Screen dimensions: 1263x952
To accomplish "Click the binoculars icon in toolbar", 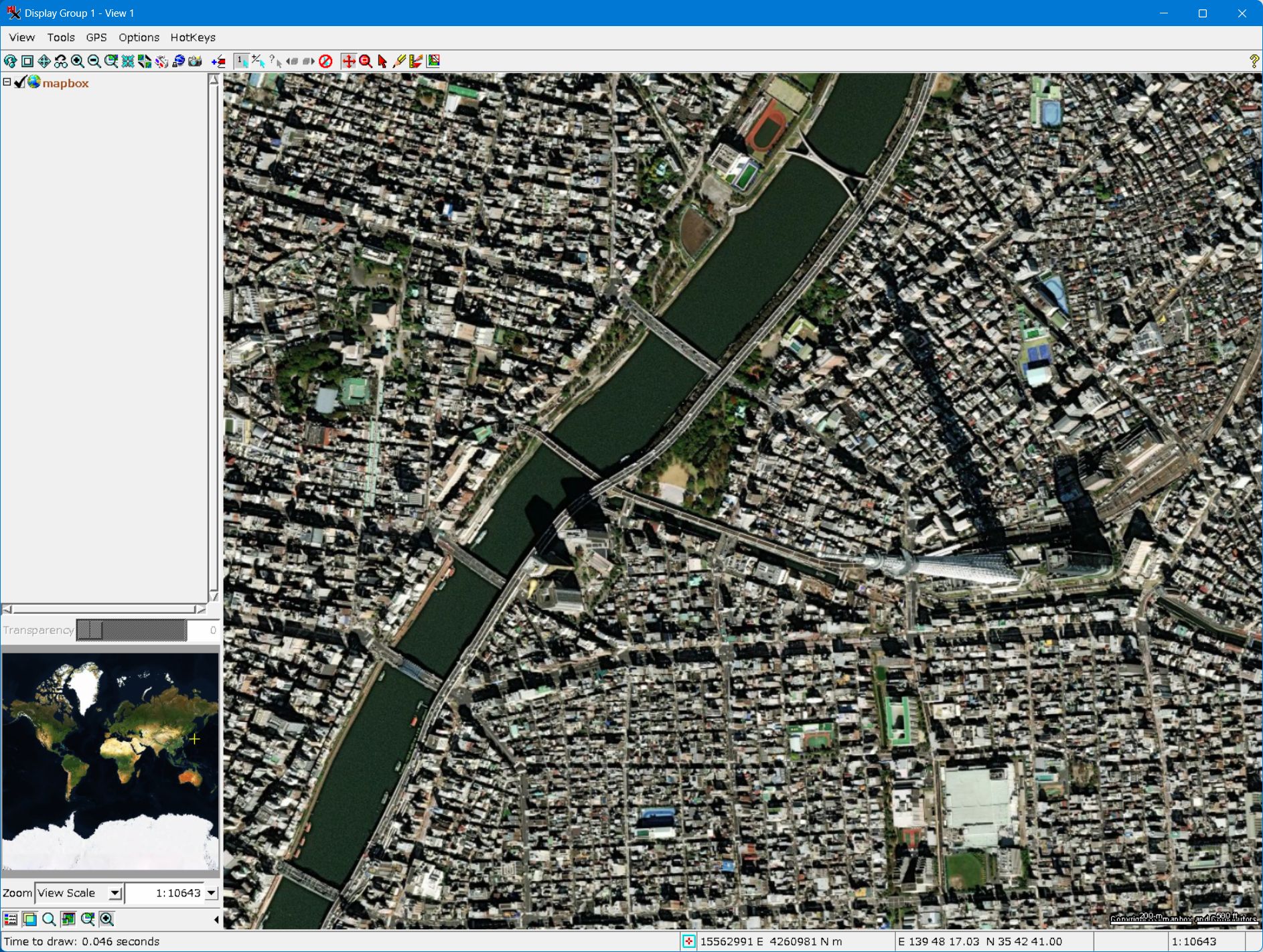I will pos(61,62).
